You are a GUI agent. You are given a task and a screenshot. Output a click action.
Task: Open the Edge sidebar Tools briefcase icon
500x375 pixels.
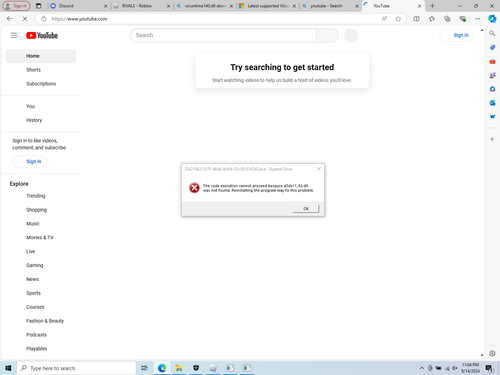point(492,61)
